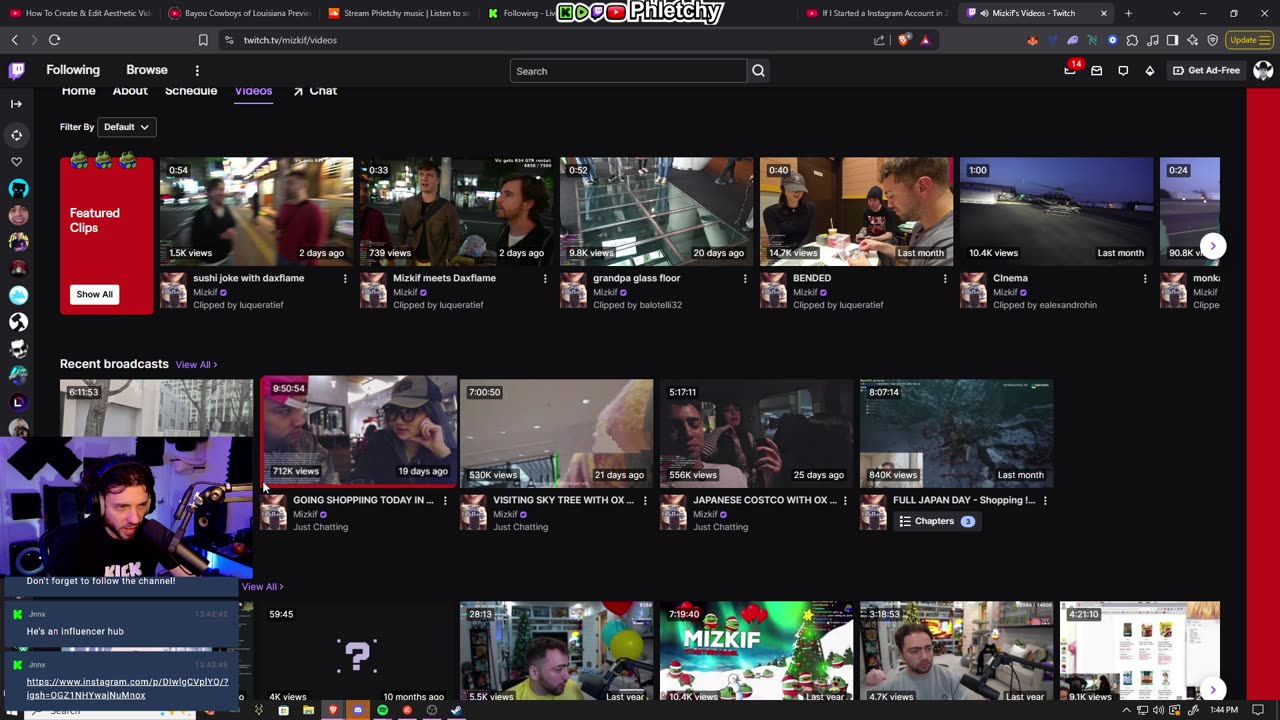Image resolution: width=1280 pixels, height=720 pixels.
Task: Click the Twitch logo home icon
Action: (17, 70)
